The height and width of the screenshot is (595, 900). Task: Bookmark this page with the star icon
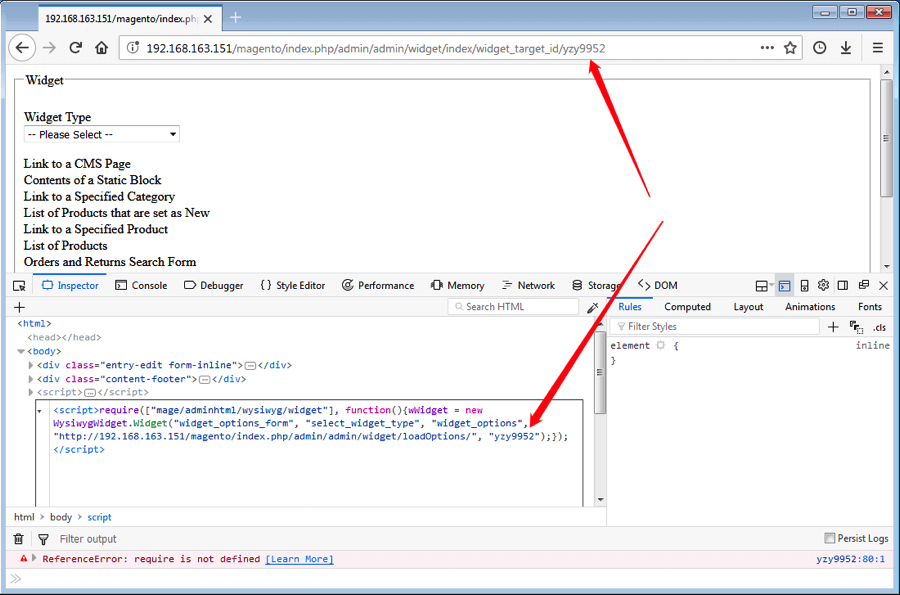tap(790, 48)
